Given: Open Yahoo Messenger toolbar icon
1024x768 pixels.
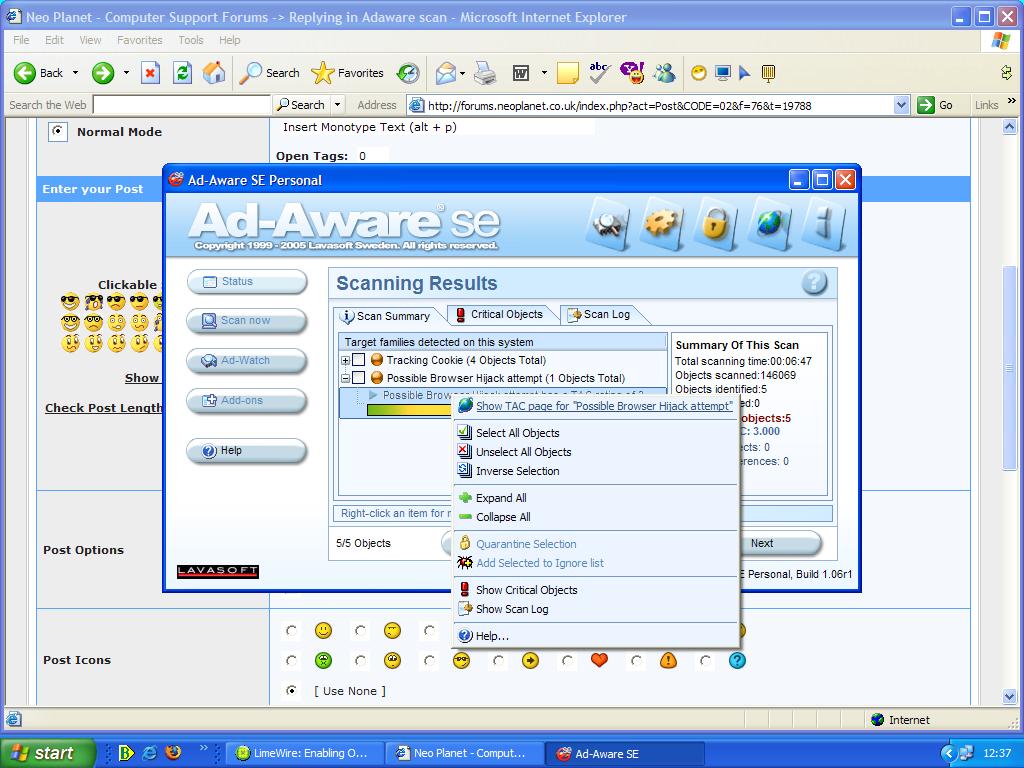Looking at the screenshot, I should (632, 72).
